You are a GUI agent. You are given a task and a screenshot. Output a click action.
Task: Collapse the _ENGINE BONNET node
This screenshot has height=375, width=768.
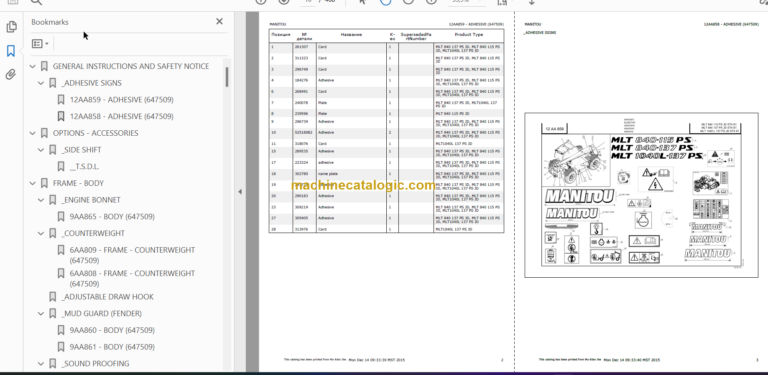pyautogui.click(x=41, y=200)
